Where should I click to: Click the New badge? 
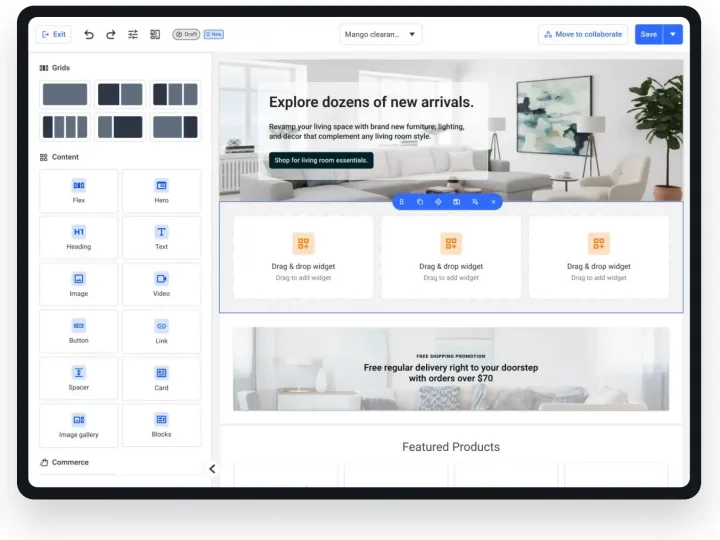(214, 34)
